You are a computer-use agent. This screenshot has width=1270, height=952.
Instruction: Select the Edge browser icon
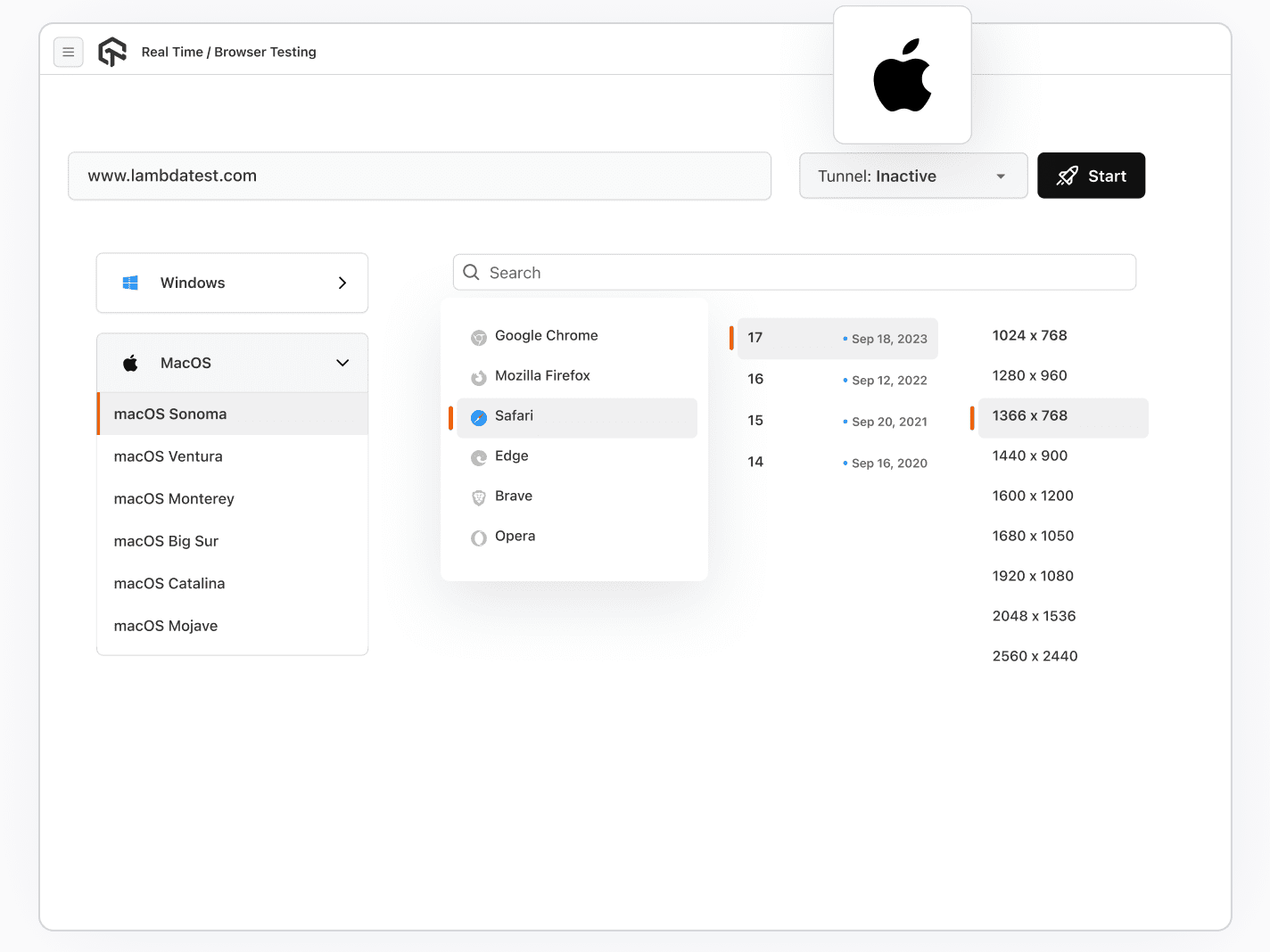click(x=480, y=457)
